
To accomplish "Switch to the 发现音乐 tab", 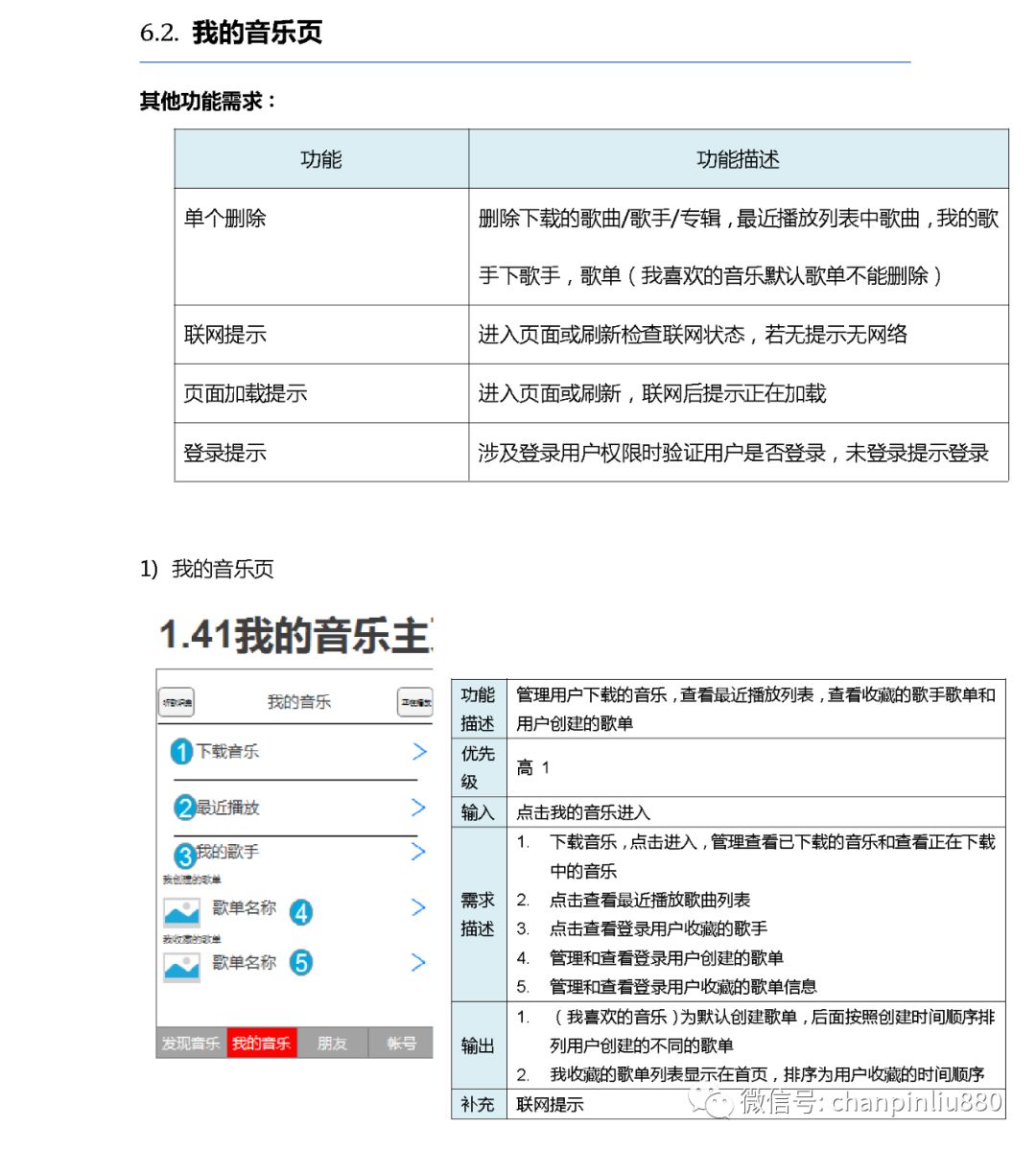I will [192, 1043].
